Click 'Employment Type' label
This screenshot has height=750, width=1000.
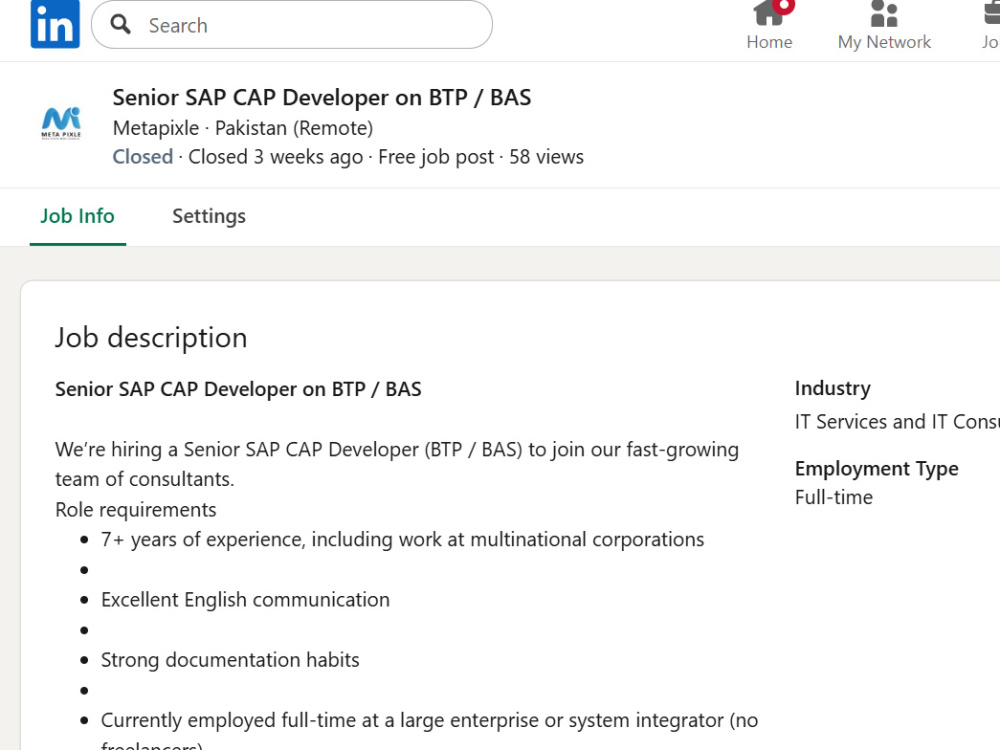876,469
